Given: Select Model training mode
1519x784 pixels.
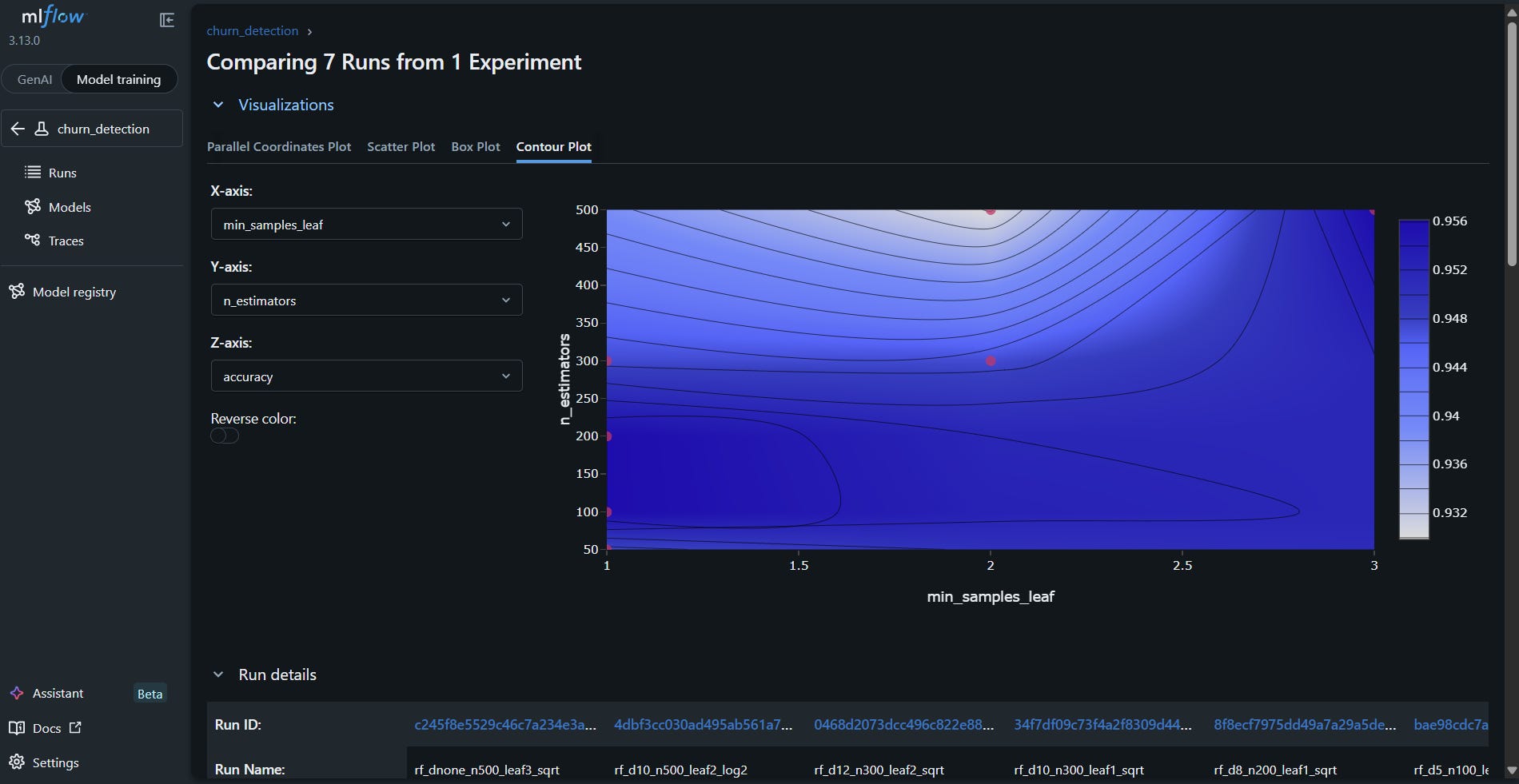Looking at the screenshot, I should [x=118, y=79].
